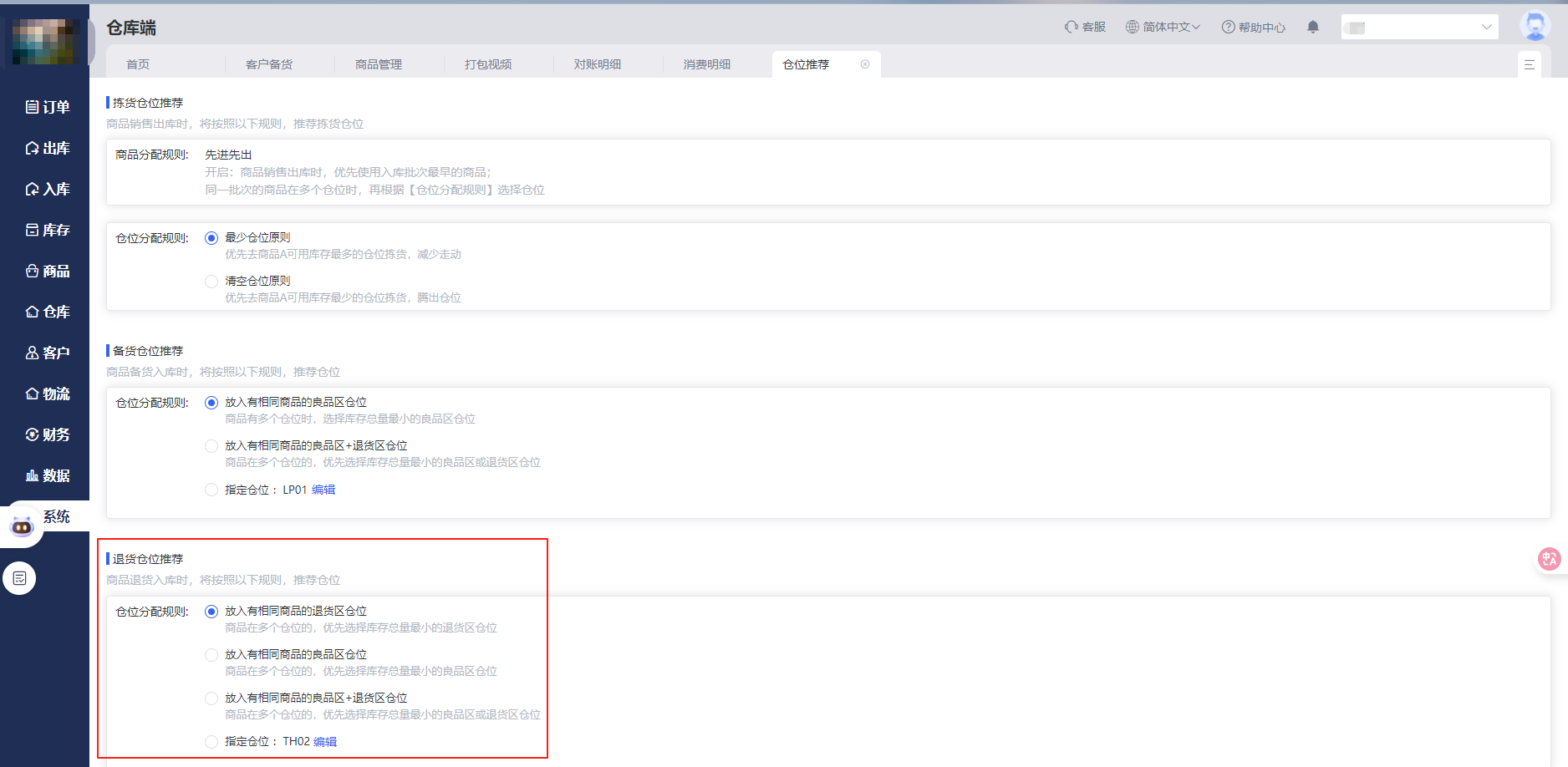Image resolution: width=1568 pixels, height=767 pixels.
Task: Open 财务 in the sidebar menu
Action: click(x=47, y=434)
